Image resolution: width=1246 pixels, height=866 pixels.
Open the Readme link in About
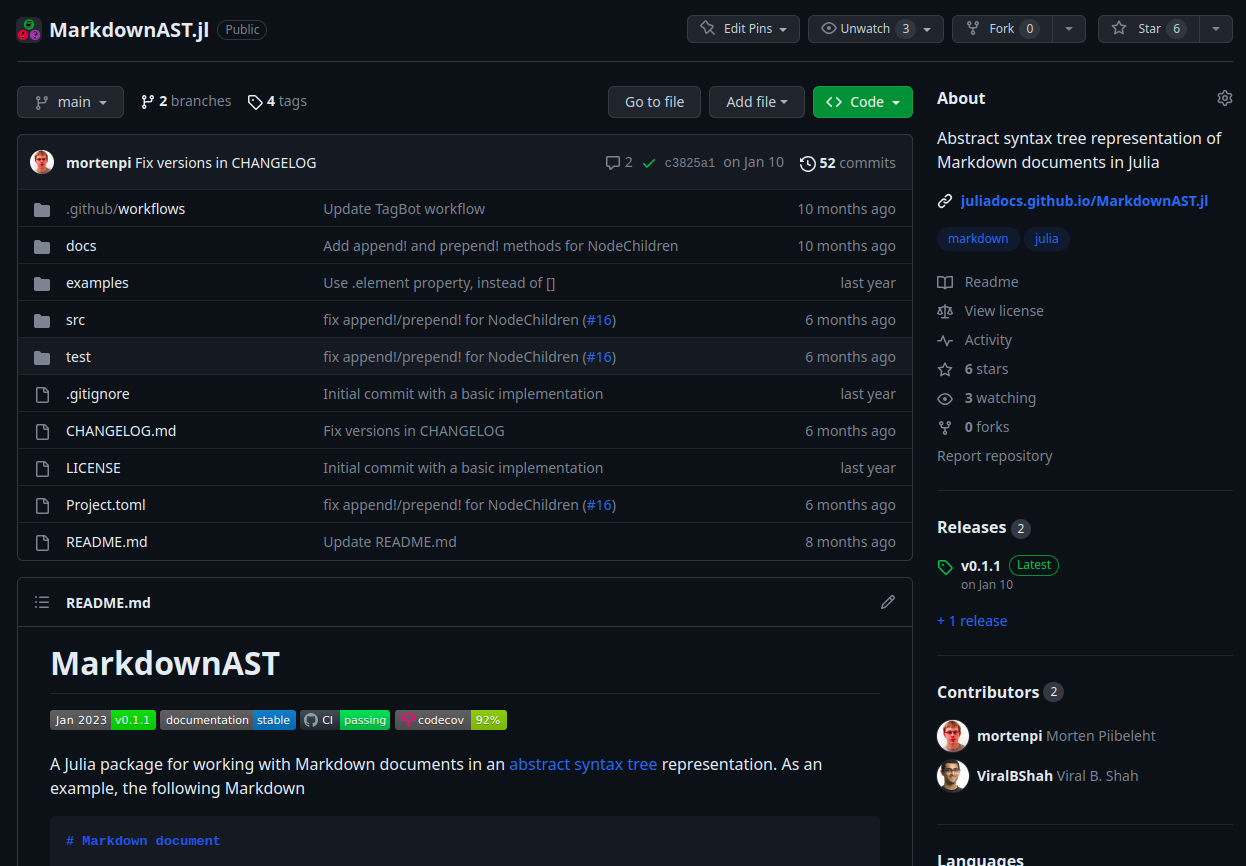pyautogui.click(x=978, y=282)
